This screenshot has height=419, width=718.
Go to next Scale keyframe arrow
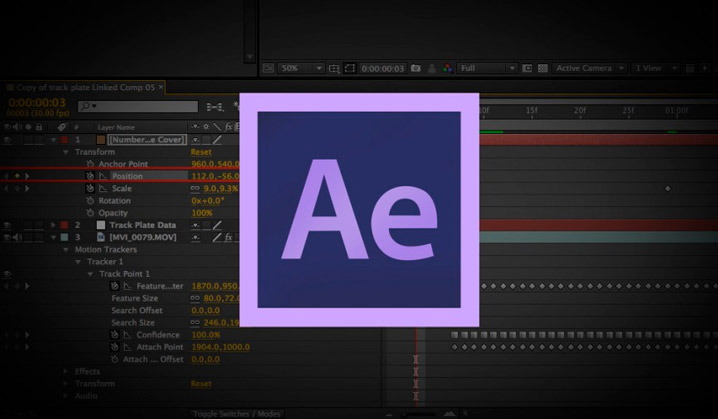coord(27,188)
